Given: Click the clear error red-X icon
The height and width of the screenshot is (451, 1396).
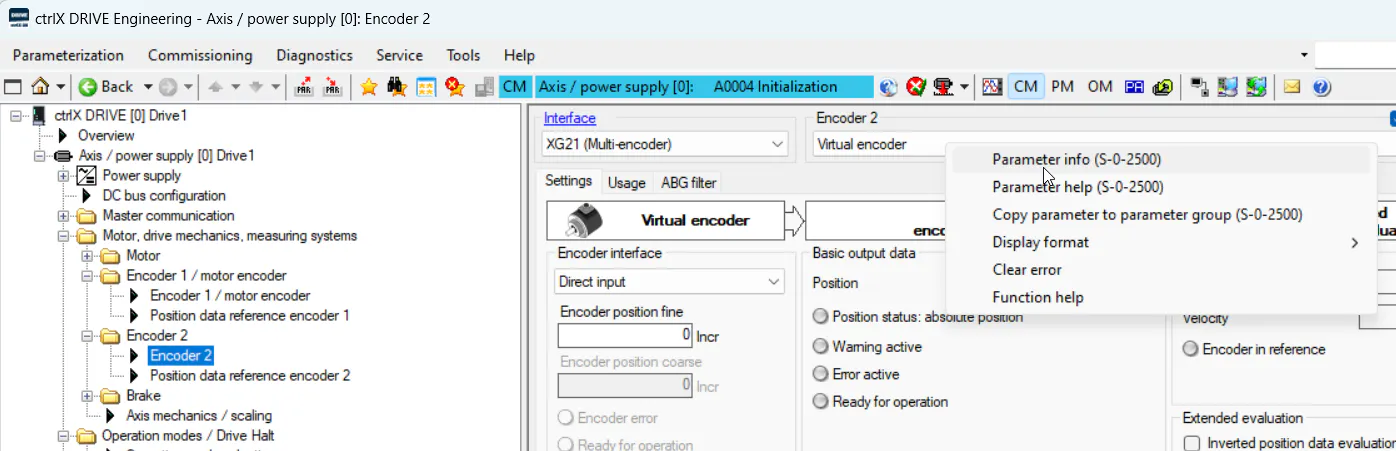Looking at the screenshot, I should 915,87.
